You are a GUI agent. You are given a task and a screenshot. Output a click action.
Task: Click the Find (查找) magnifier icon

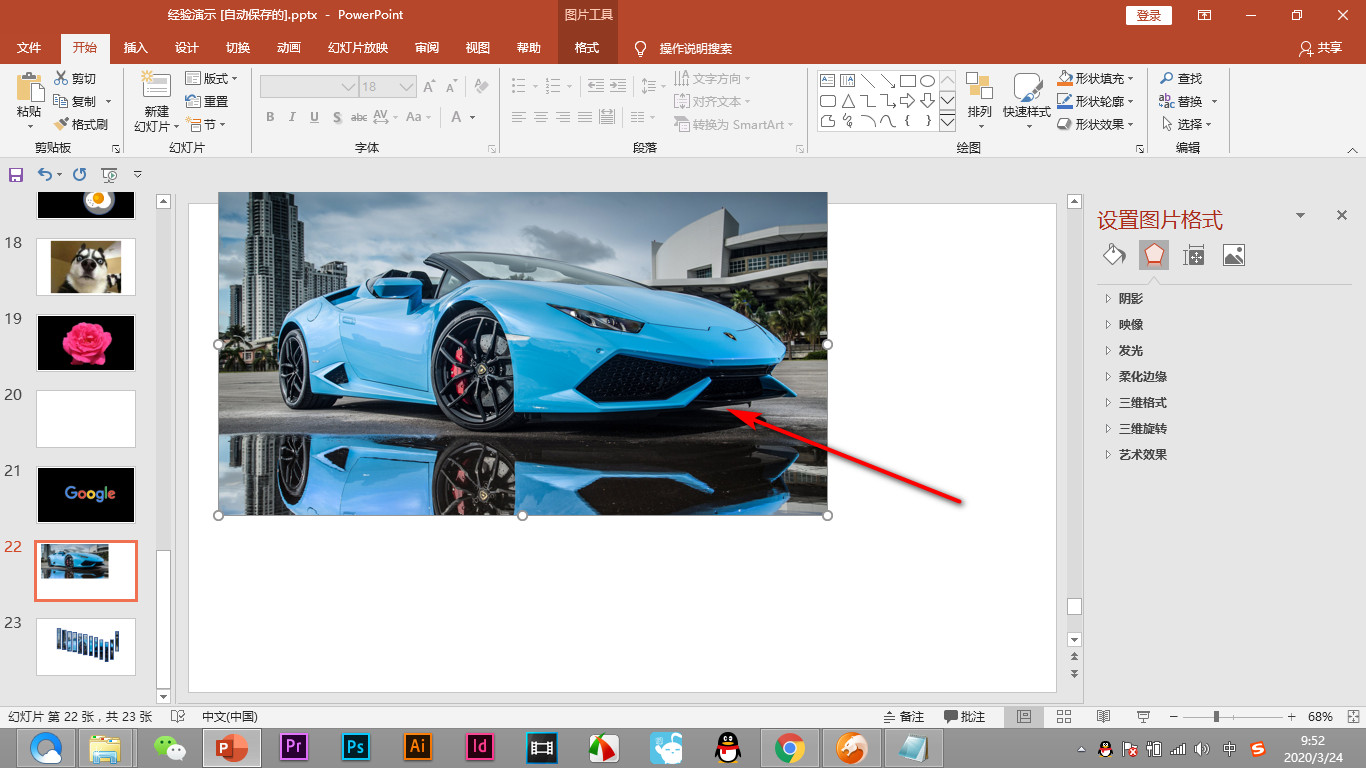[1167, 78]
